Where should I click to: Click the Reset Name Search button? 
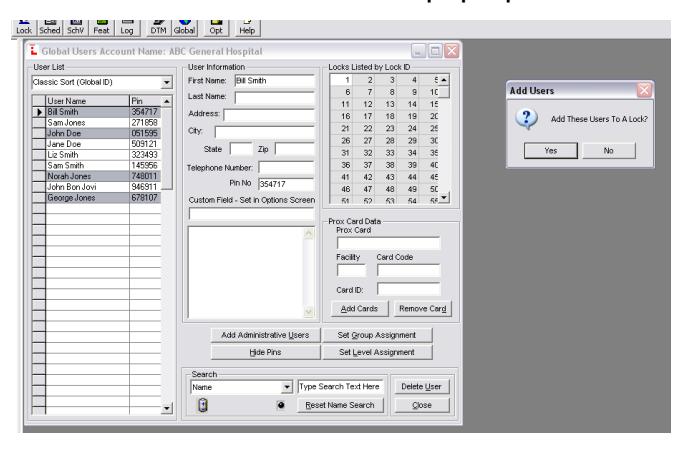click(x=340, y=405)
